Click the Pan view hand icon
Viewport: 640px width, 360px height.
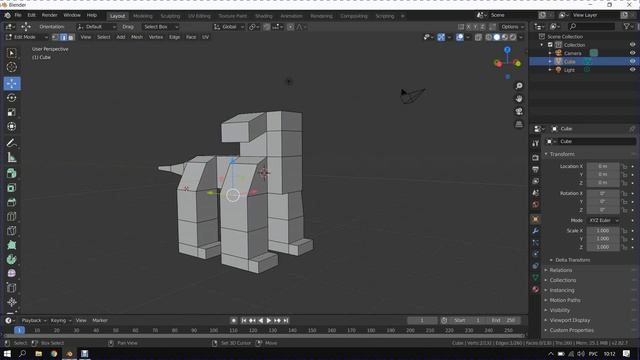click(x=519, y=99)
